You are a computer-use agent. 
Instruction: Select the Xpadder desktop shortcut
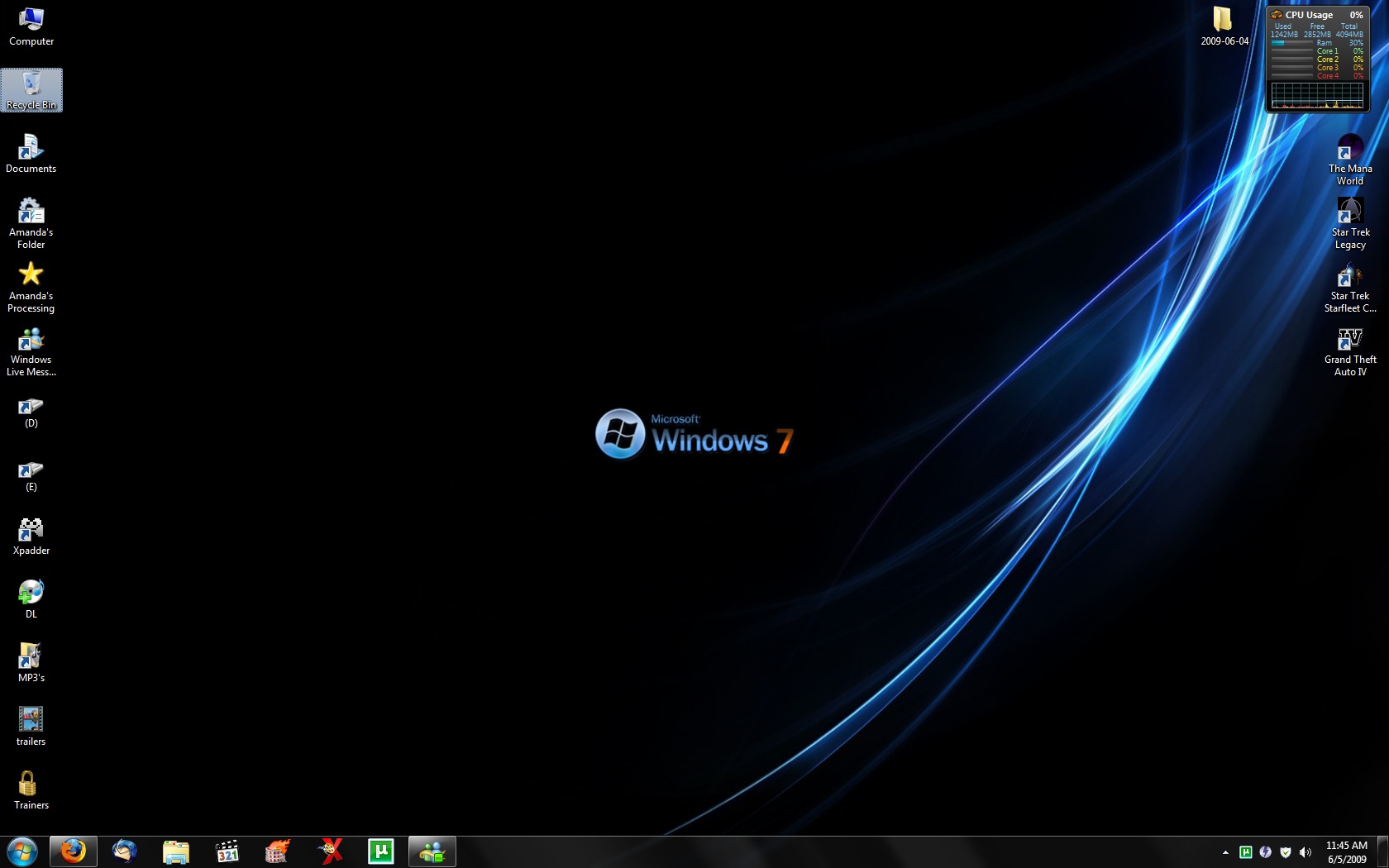(31, 536)
